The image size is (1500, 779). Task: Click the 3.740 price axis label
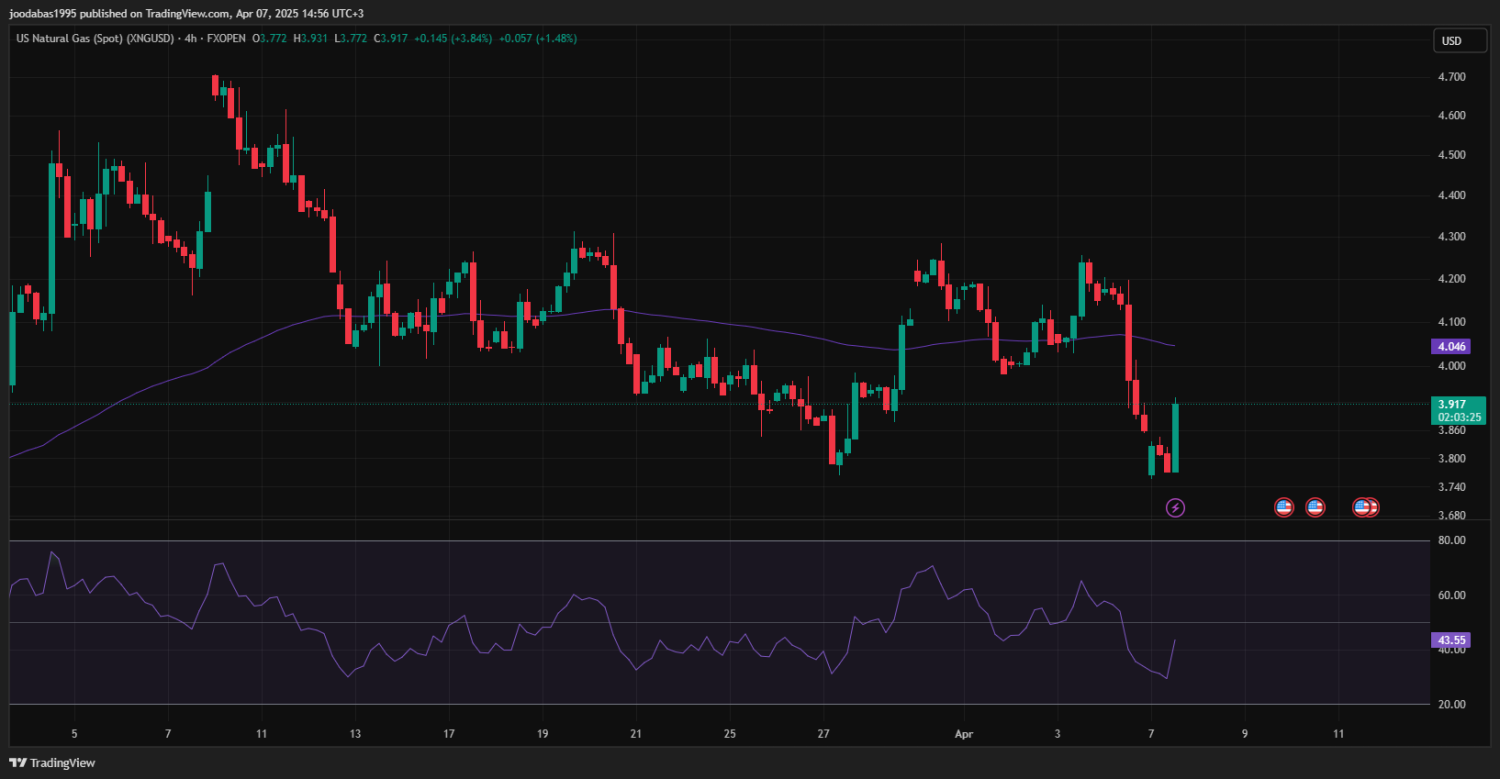click(1451, 487)
